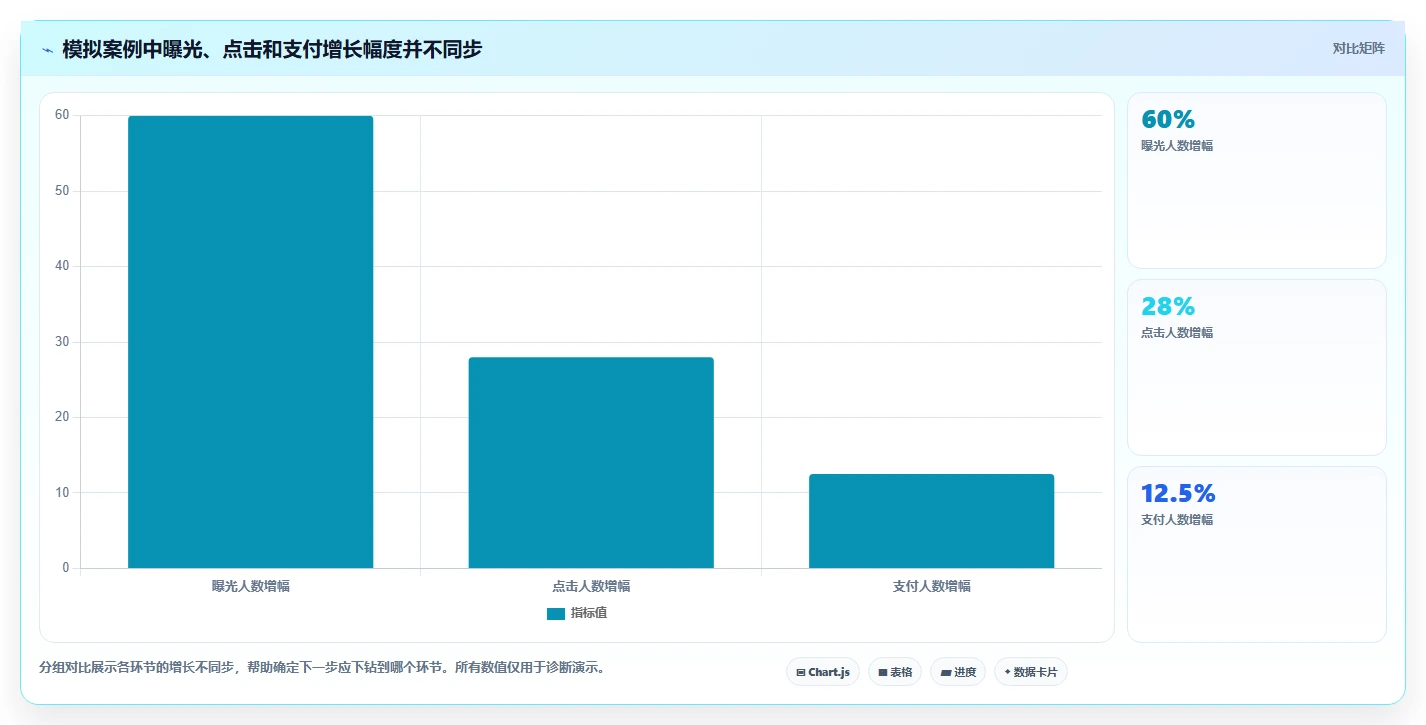1426x725 pixels.
Task: Click the 点击人数增幅 bar in chart
Action: point(591,463)
